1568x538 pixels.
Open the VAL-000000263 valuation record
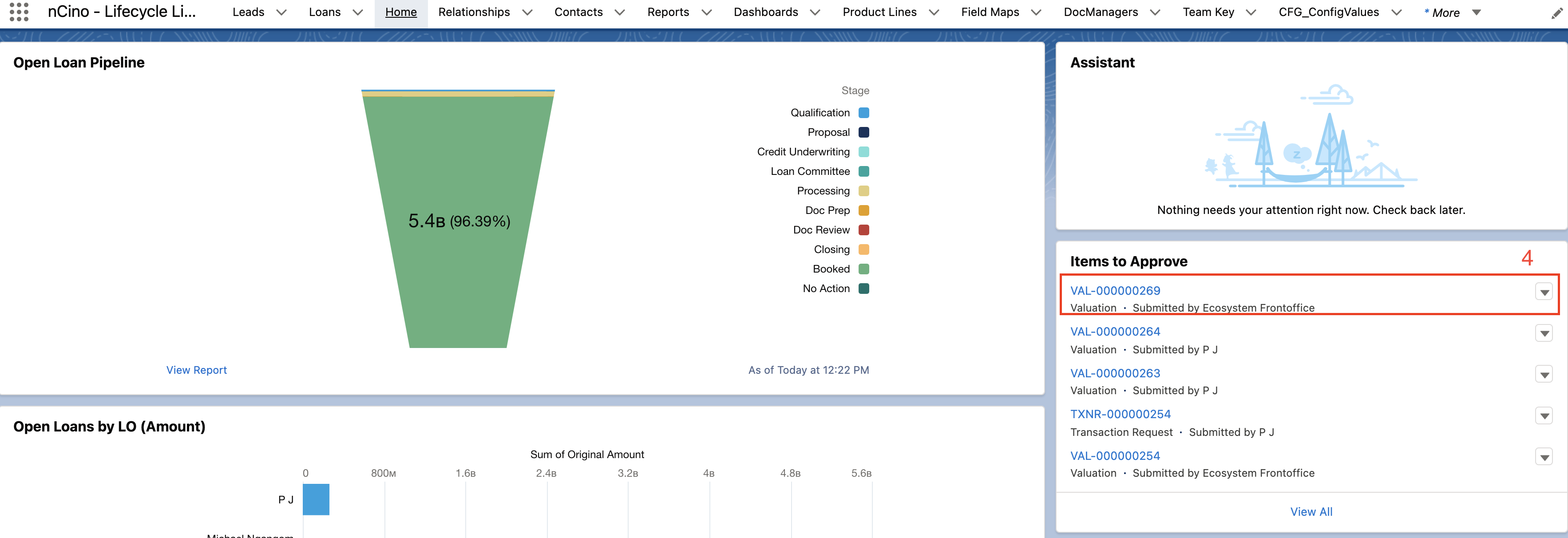tap(1115, 373)
